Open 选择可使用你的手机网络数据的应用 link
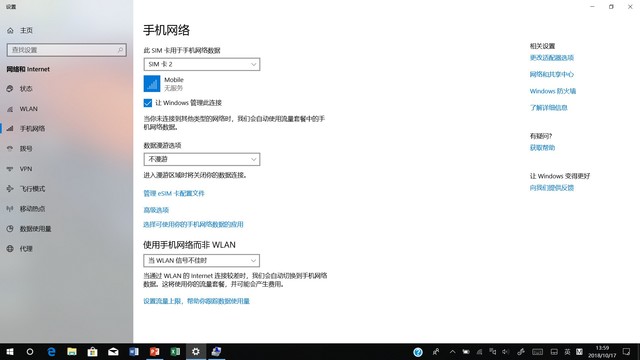Image resolution: width=640 pixels, height=360 pixels. 193,224
